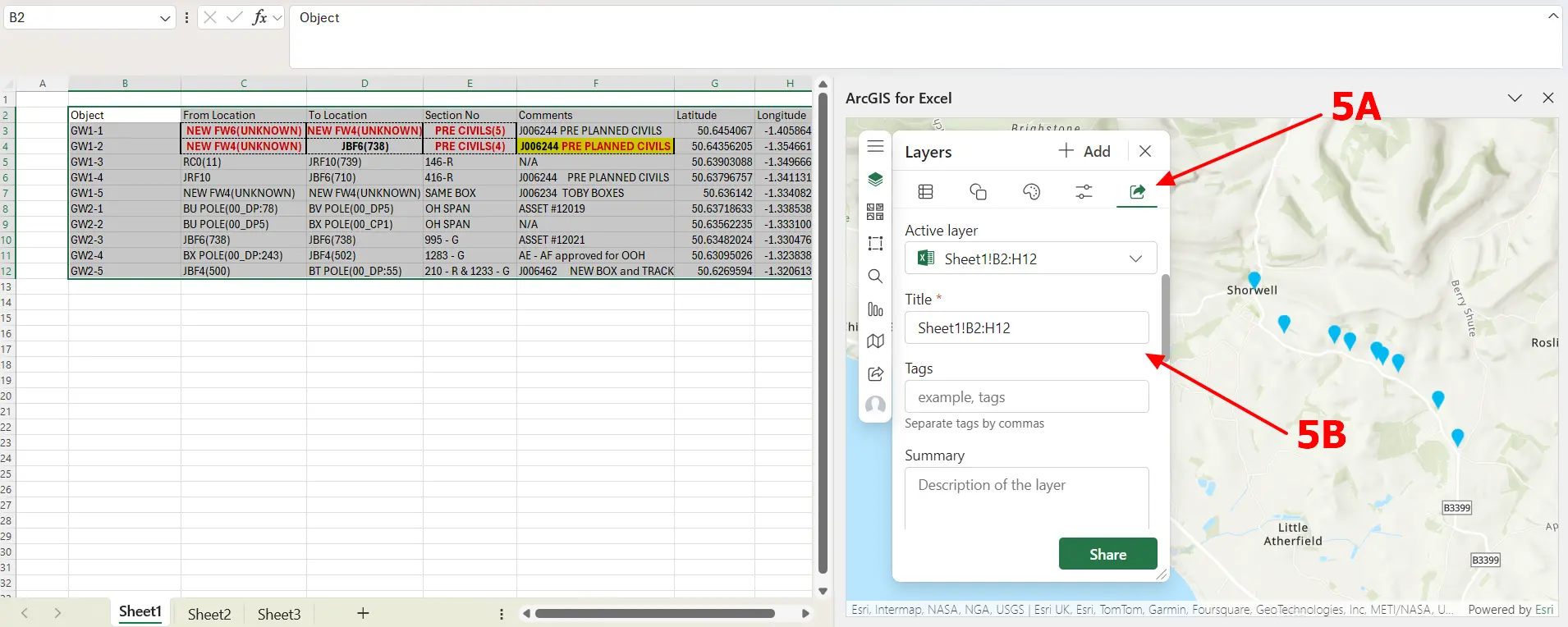Click the sheet tab options dots
Screen dimensions: 1568x627
click(502, 614)
